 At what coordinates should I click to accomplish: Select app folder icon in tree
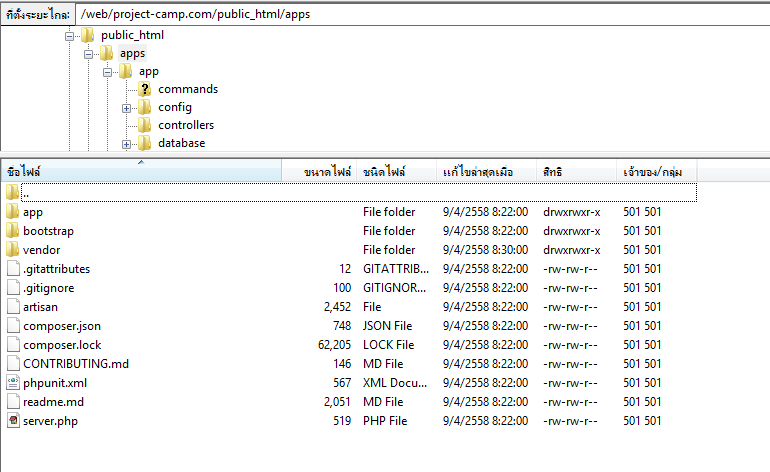pyautogui.click(x=126, y=71)
